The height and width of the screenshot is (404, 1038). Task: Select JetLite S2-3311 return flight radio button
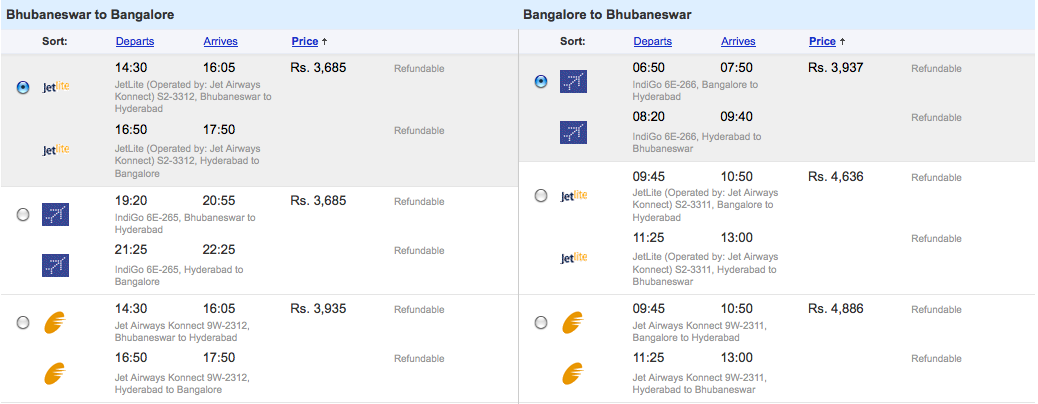coord(541,195)
